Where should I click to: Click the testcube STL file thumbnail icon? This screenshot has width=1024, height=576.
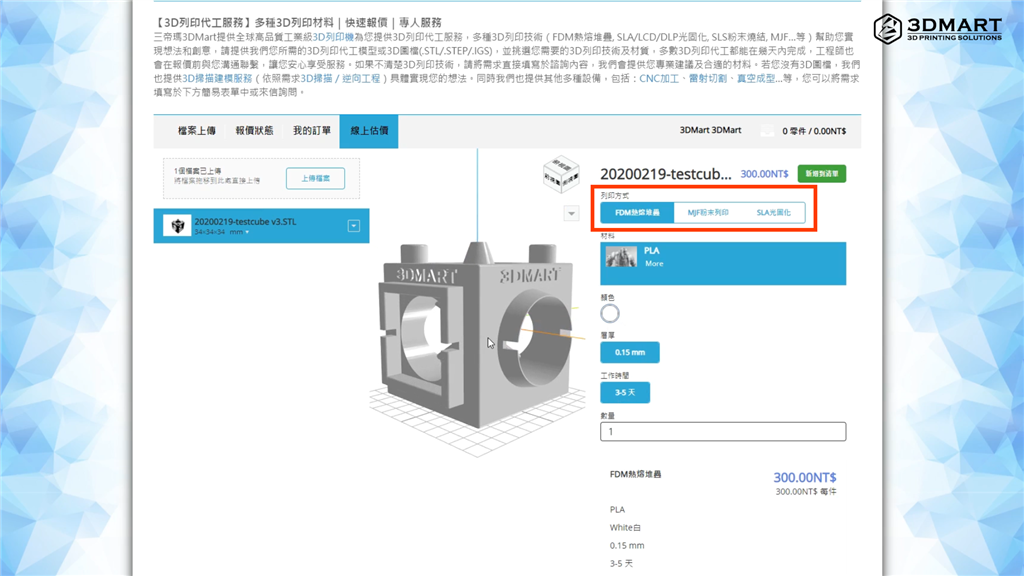(x=177, y=226)
